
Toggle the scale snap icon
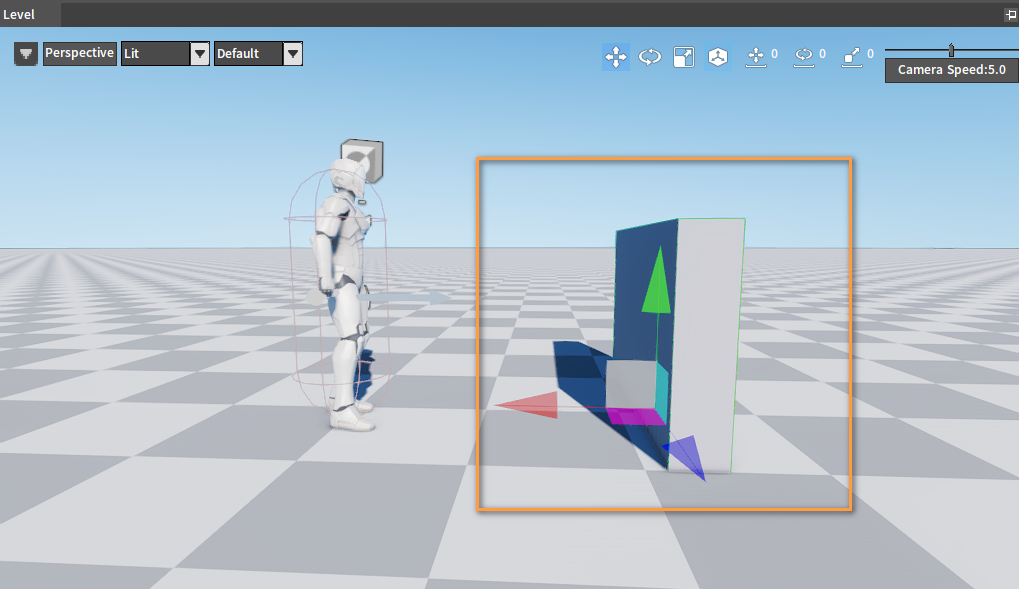852,57
